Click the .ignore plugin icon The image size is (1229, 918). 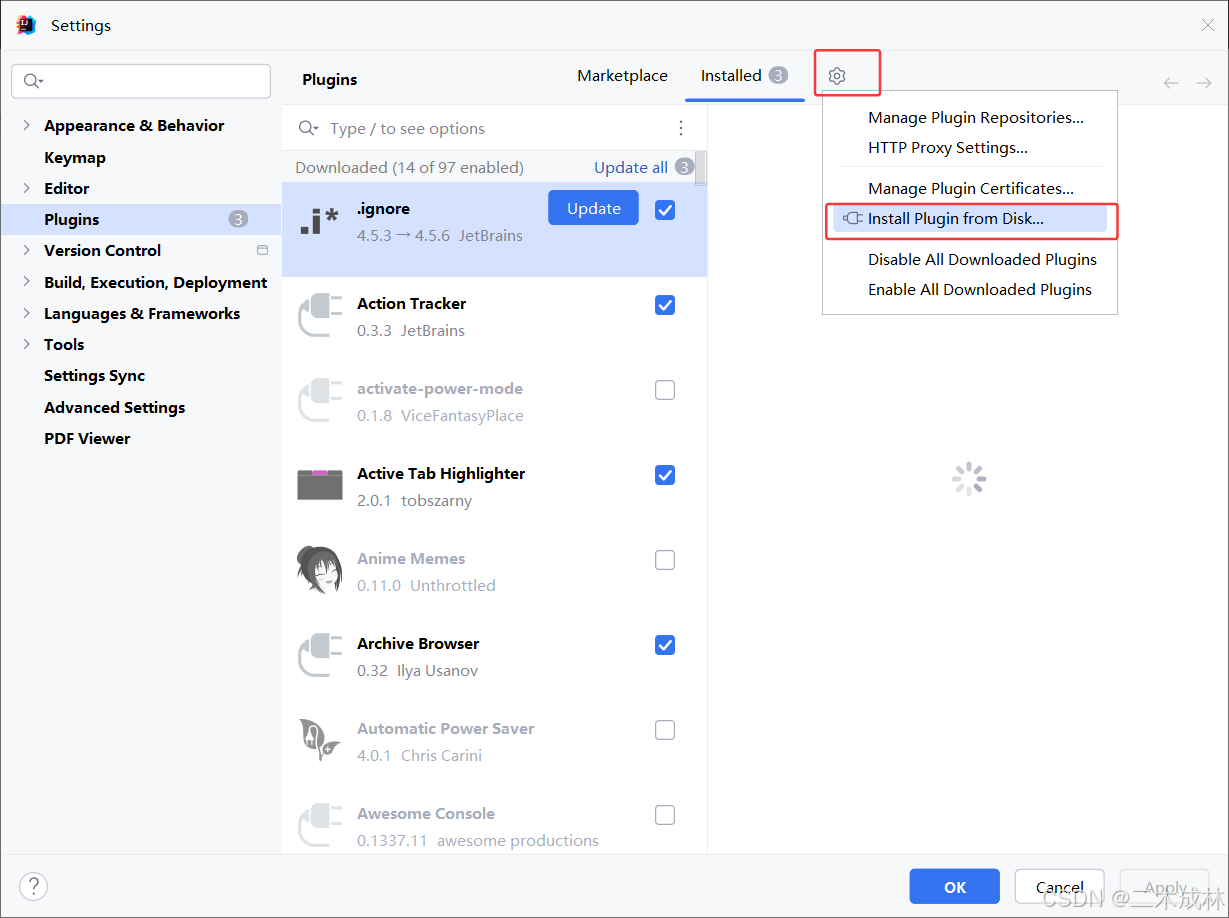coord(320,222)
